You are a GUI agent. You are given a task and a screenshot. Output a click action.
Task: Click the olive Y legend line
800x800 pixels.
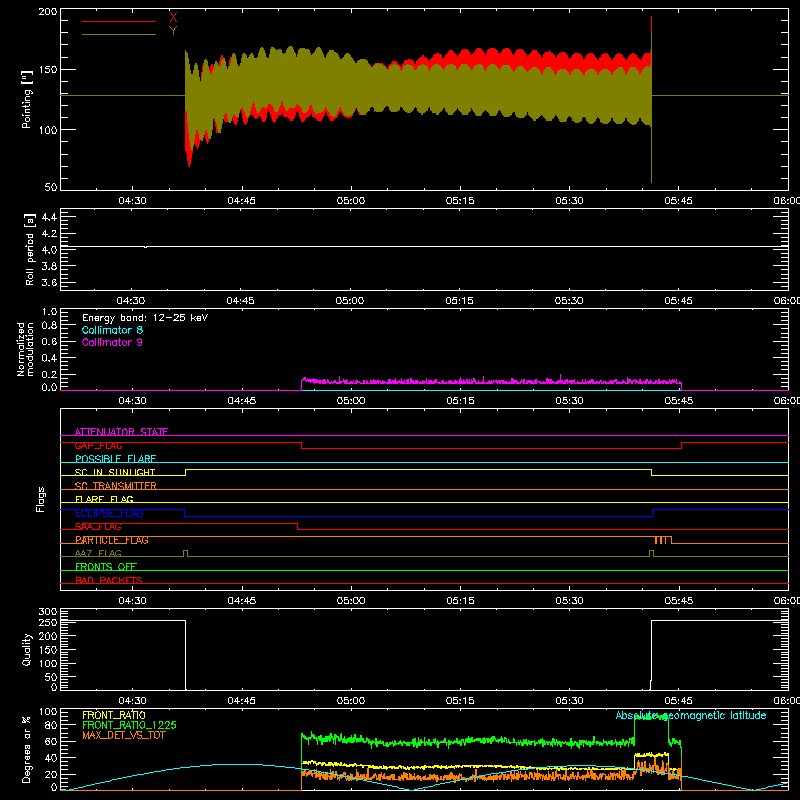[x=119, y=34]
